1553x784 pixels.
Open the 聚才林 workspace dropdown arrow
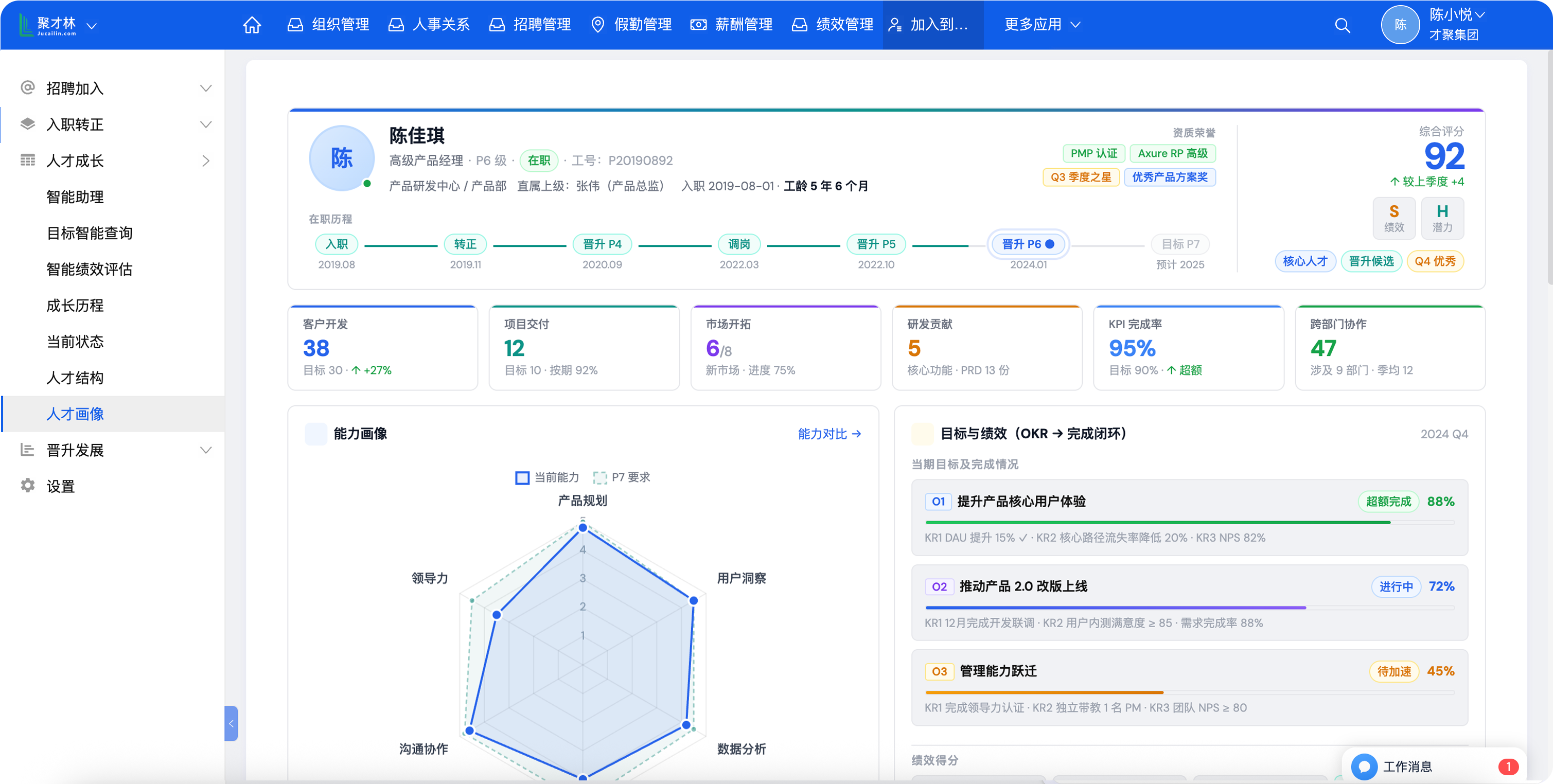pos(92,25)
